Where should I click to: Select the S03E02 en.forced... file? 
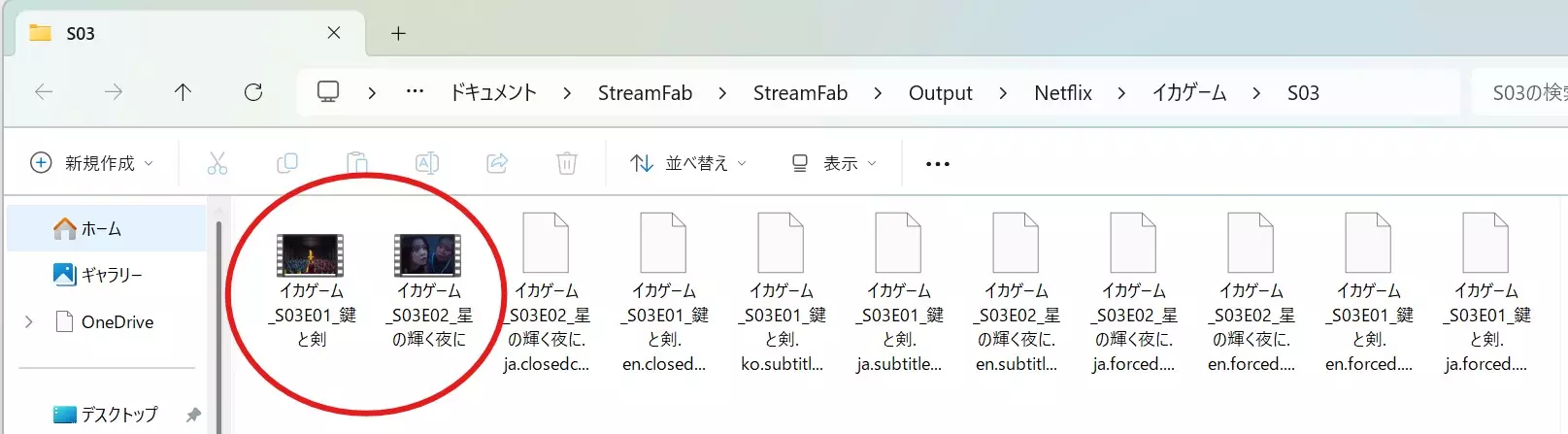coord(1251,293)
